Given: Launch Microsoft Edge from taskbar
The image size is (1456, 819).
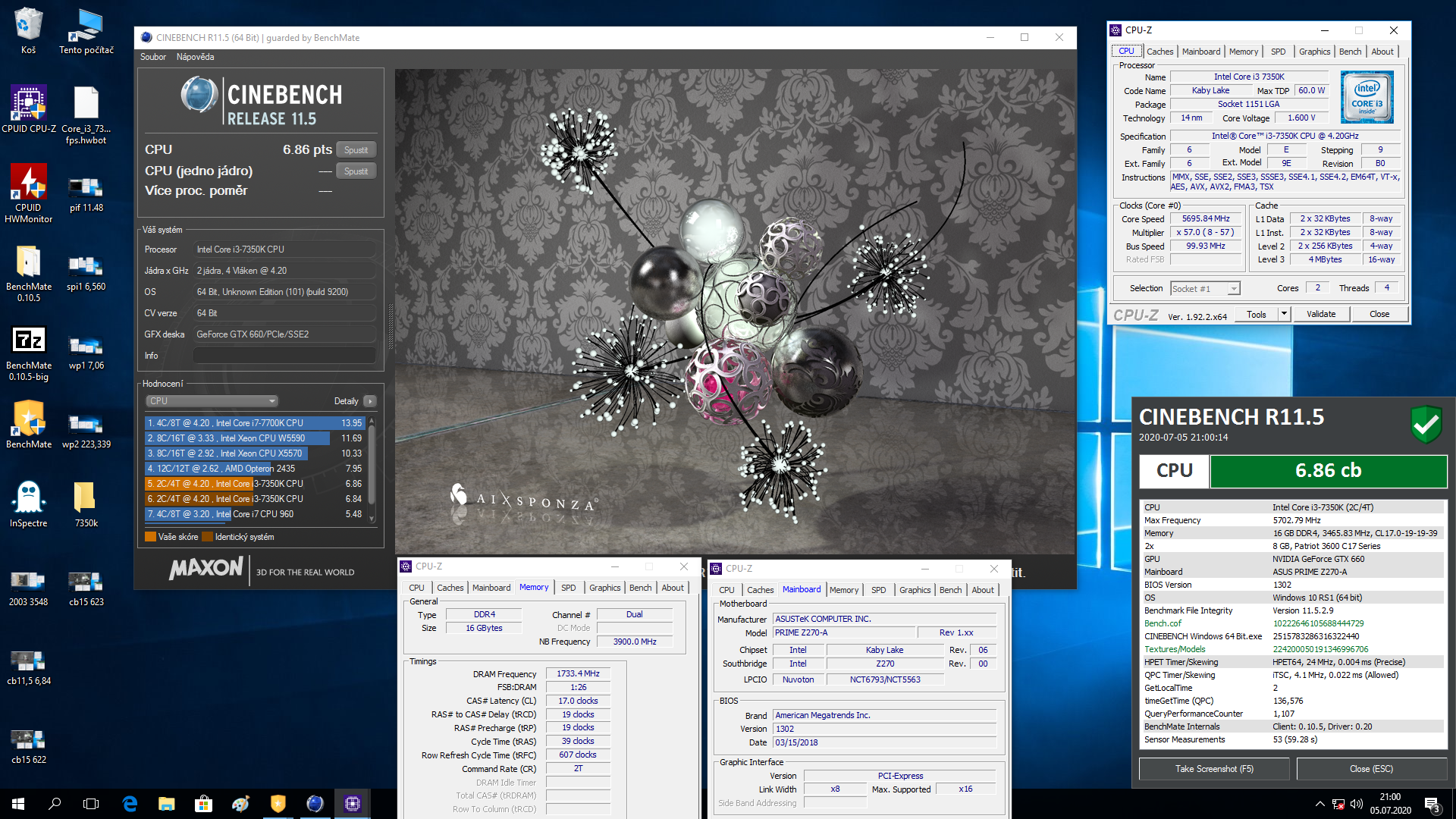Looking at the screenshot, I should (130, 804).
